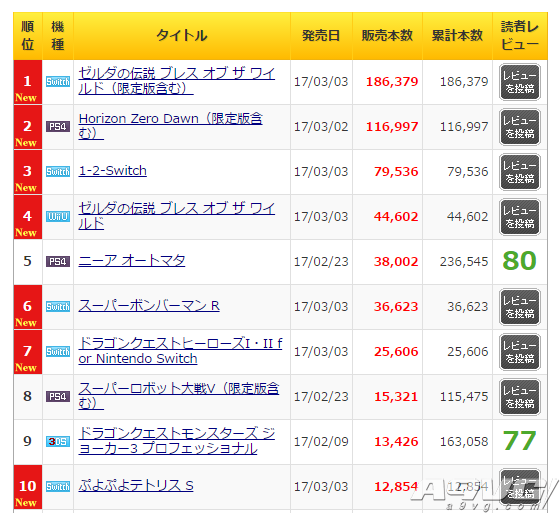Screen dimensions: 560x513
Task: Click the rank 7 New badge cell
Action: (28, 352)
